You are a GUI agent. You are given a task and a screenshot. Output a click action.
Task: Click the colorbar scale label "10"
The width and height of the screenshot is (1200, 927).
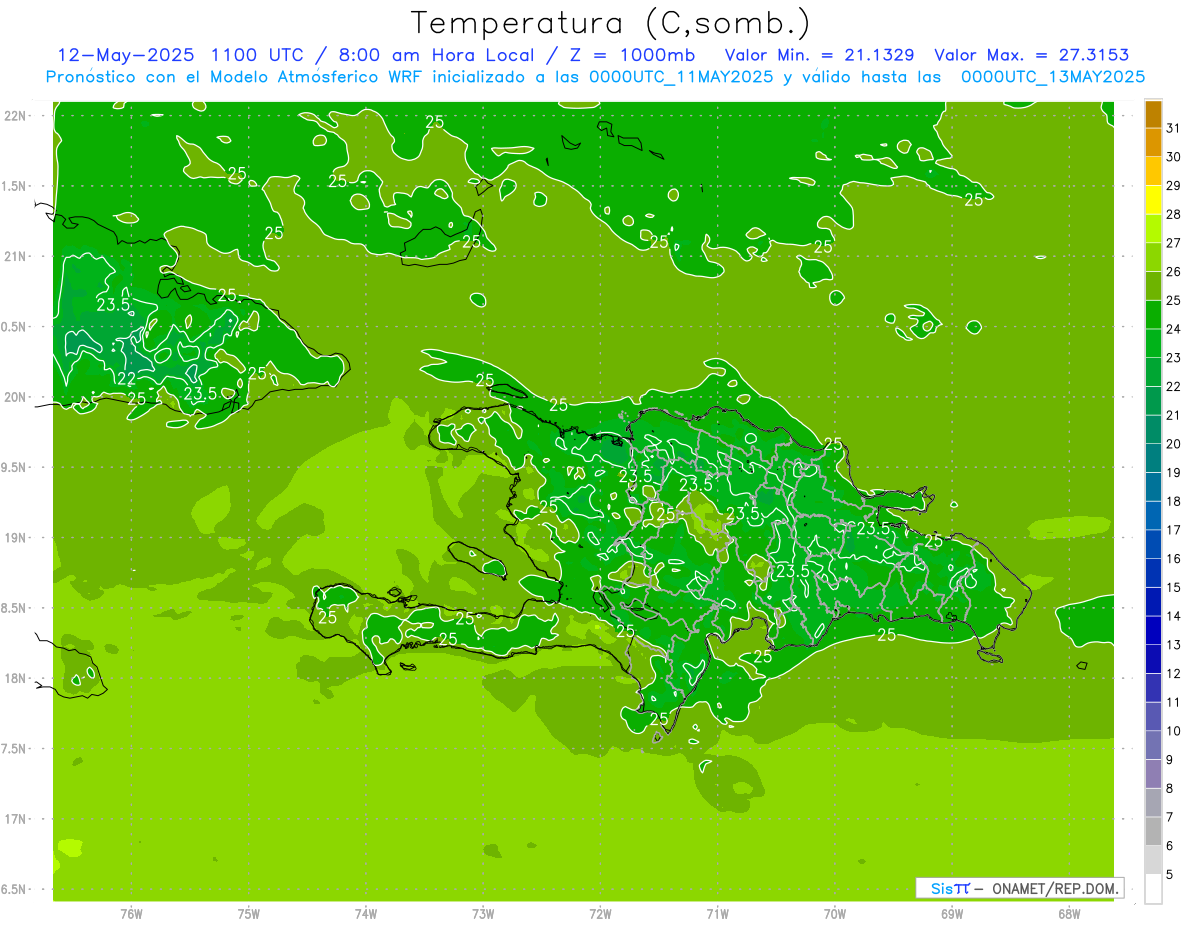click(x=1173, y=731)
